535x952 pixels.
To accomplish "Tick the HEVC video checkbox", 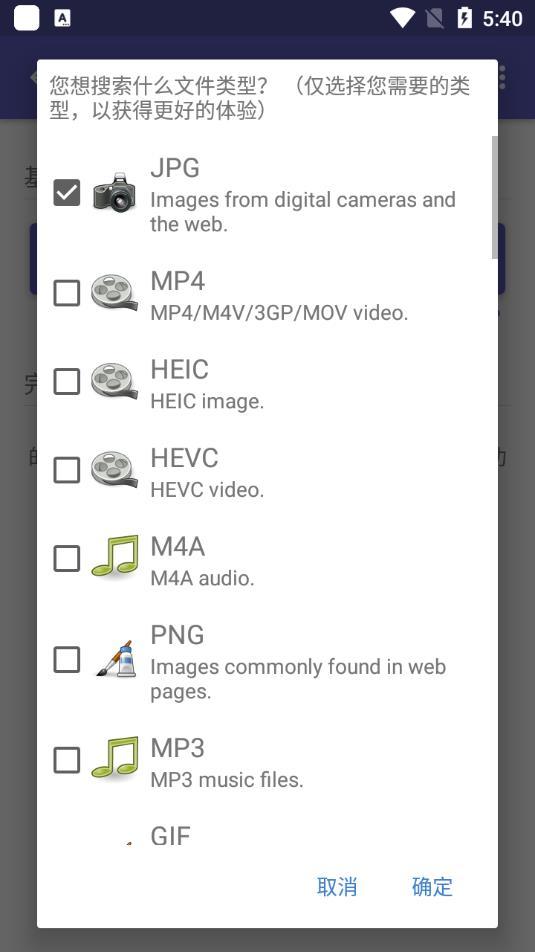I will (x=67, y=470).
